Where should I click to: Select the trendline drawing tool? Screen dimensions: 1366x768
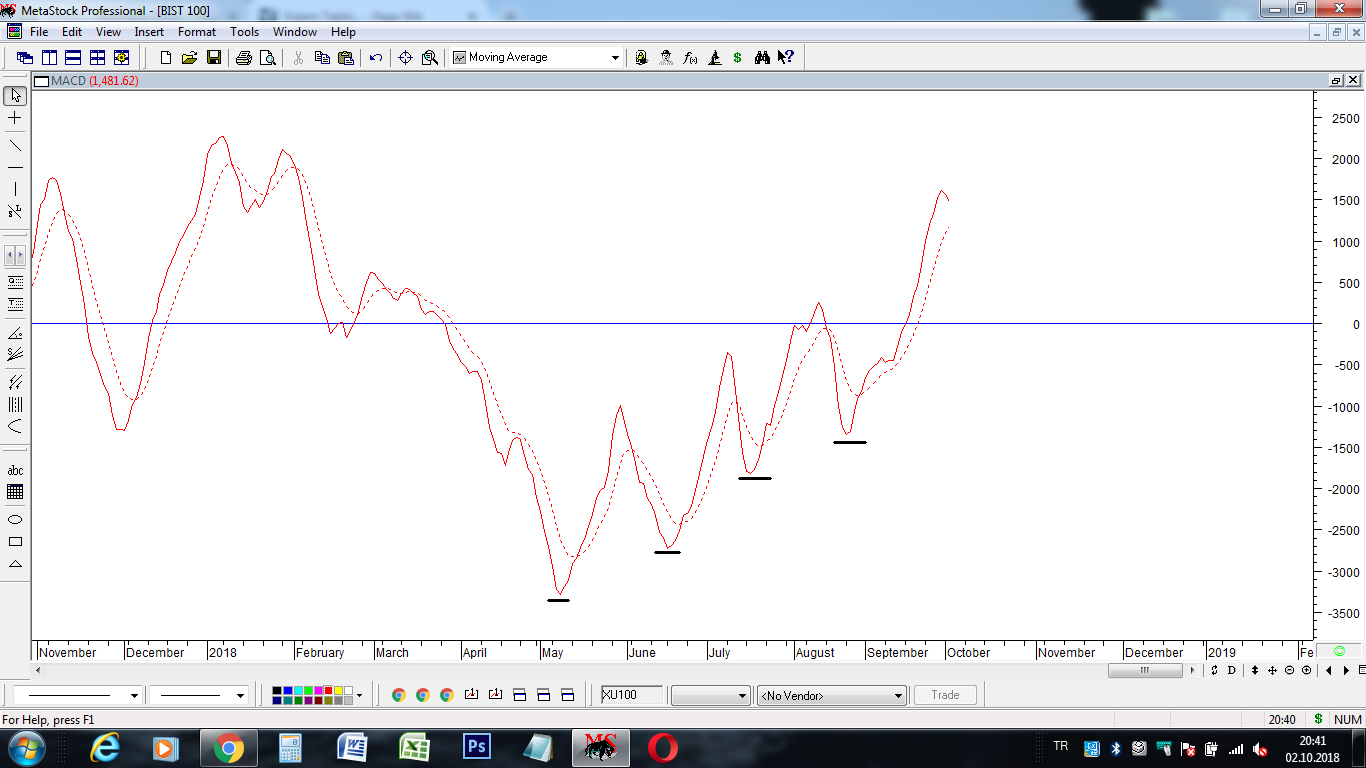coord(15,145)
